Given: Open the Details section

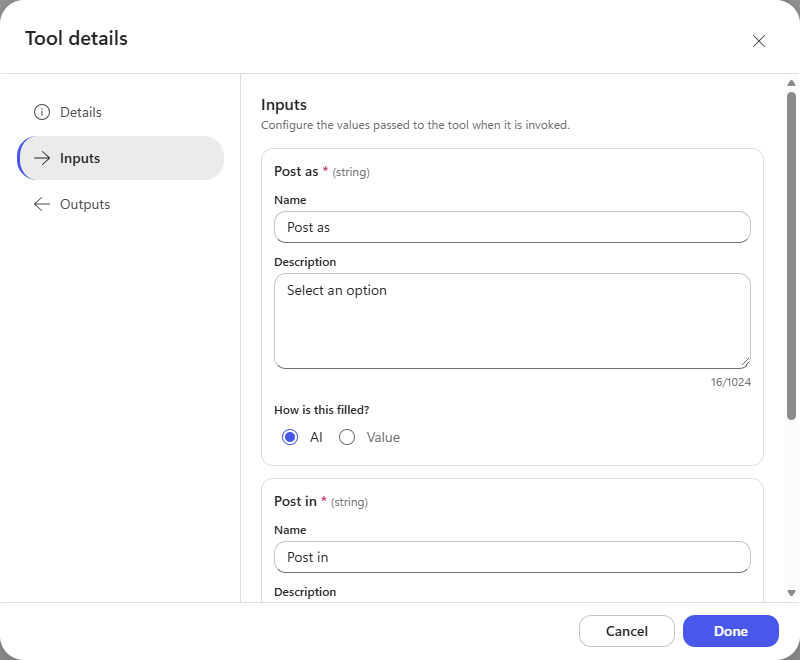Looking at the screenshot, I should tap(120, 112).
